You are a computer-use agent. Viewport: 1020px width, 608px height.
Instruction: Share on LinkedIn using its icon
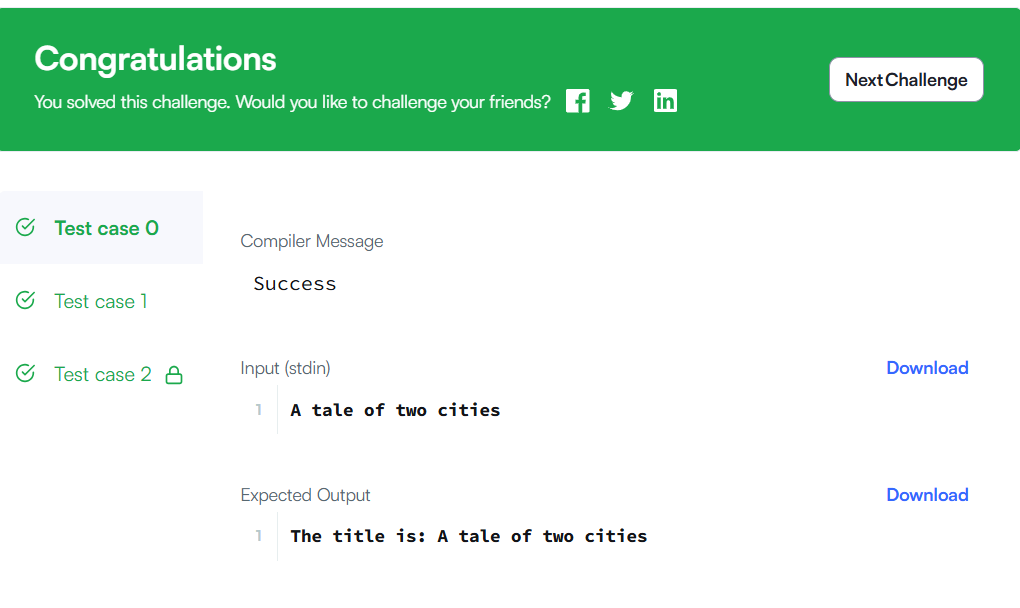pos(665,101)
